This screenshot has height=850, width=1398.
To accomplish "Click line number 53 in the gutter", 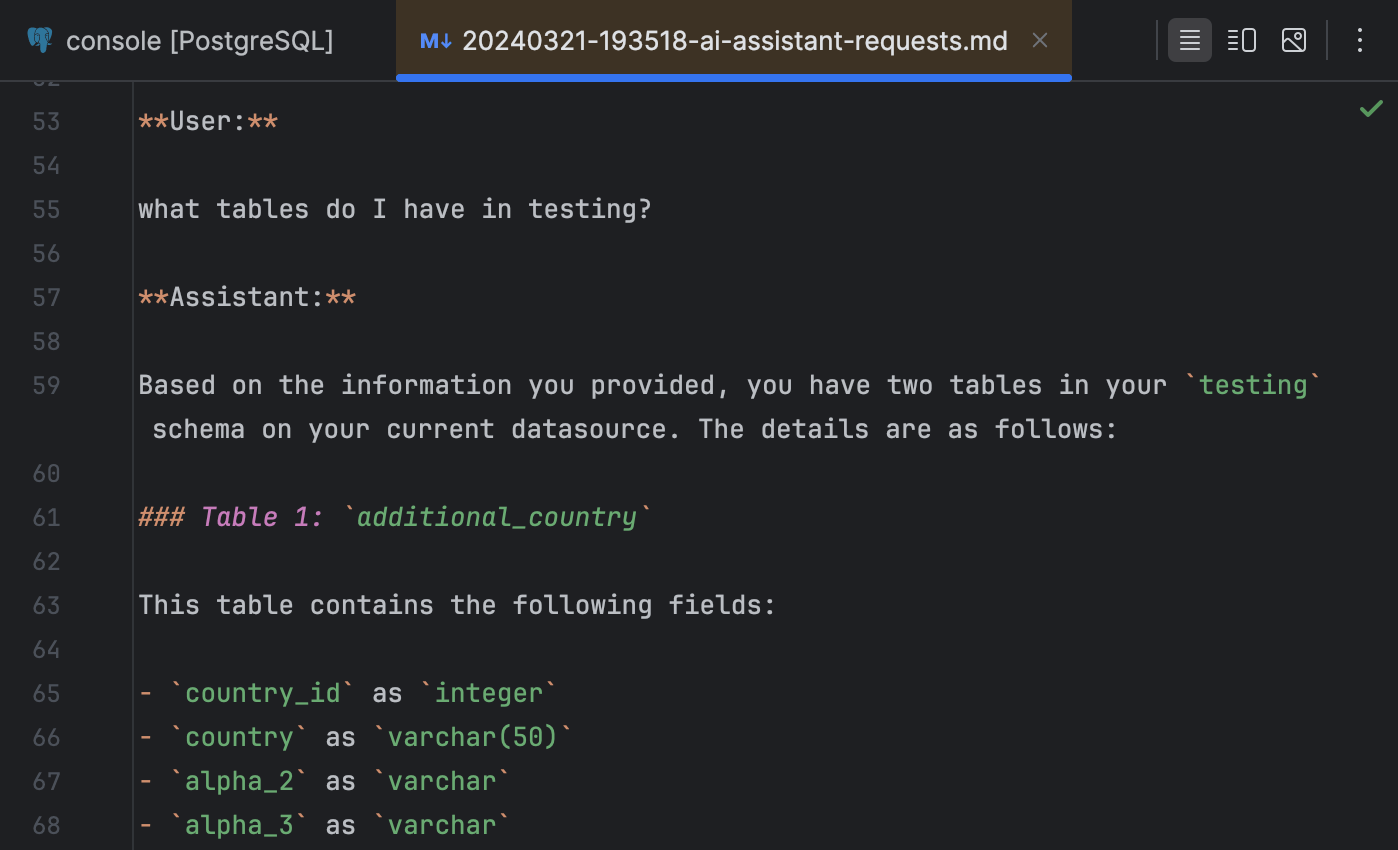I will pyautogui.click(x=46, y=121).
